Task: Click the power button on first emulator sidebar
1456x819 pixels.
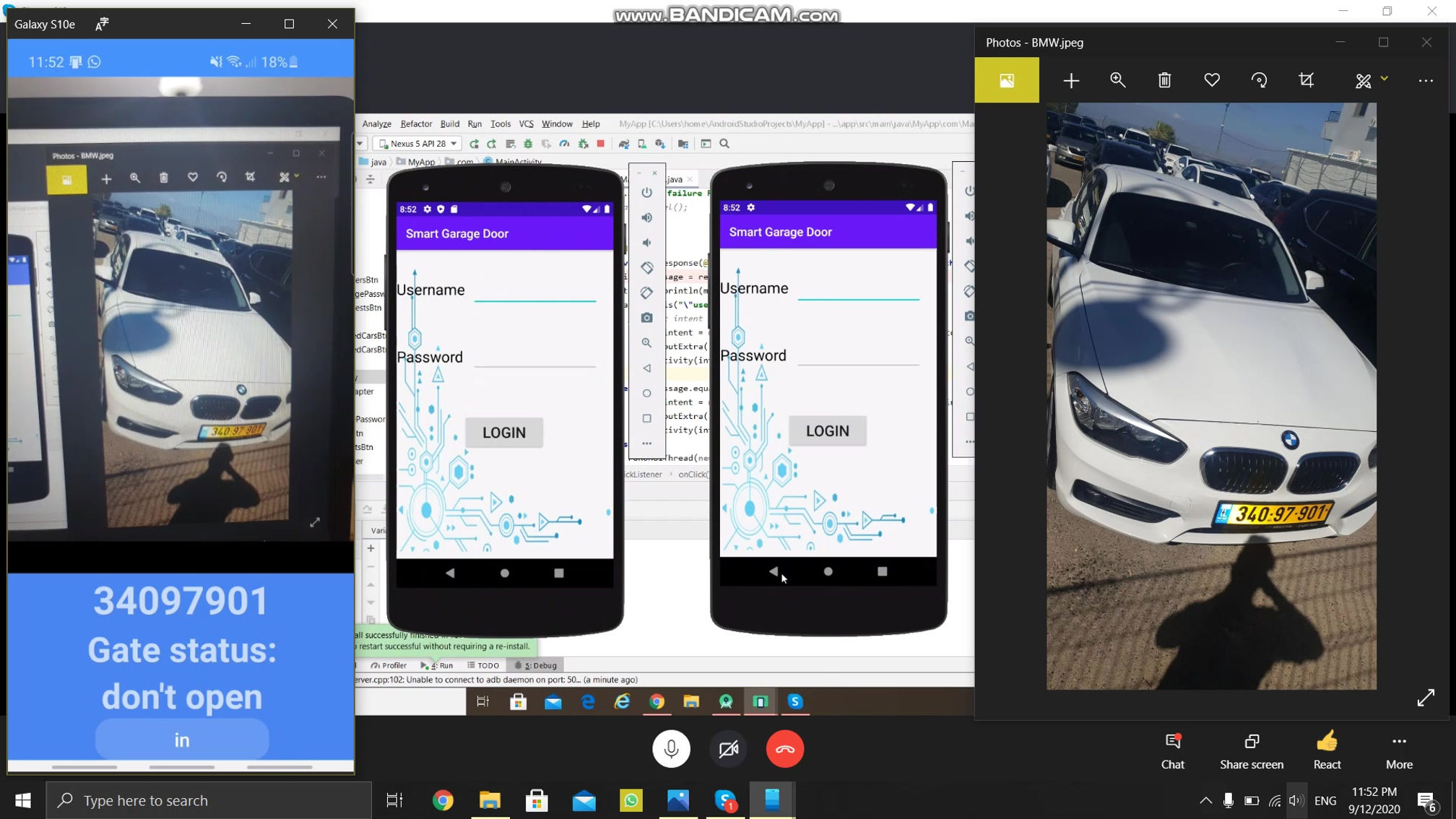Action: tap(646, 192)
